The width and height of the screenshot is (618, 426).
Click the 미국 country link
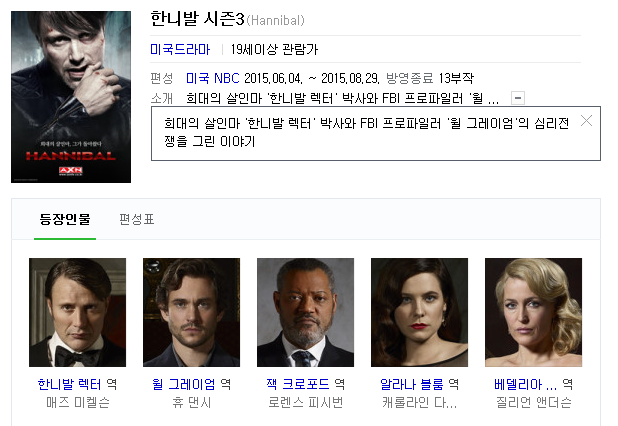tap(197, 78)
